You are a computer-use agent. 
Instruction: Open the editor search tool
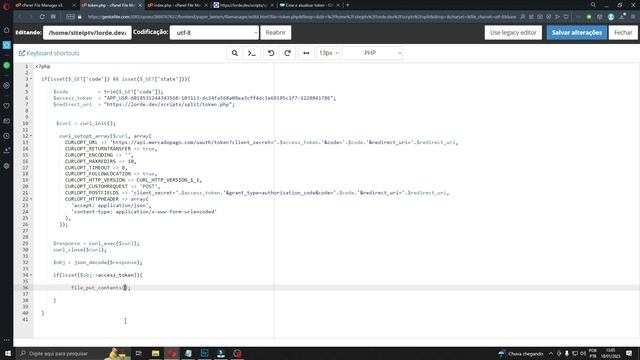coord(235,53)
